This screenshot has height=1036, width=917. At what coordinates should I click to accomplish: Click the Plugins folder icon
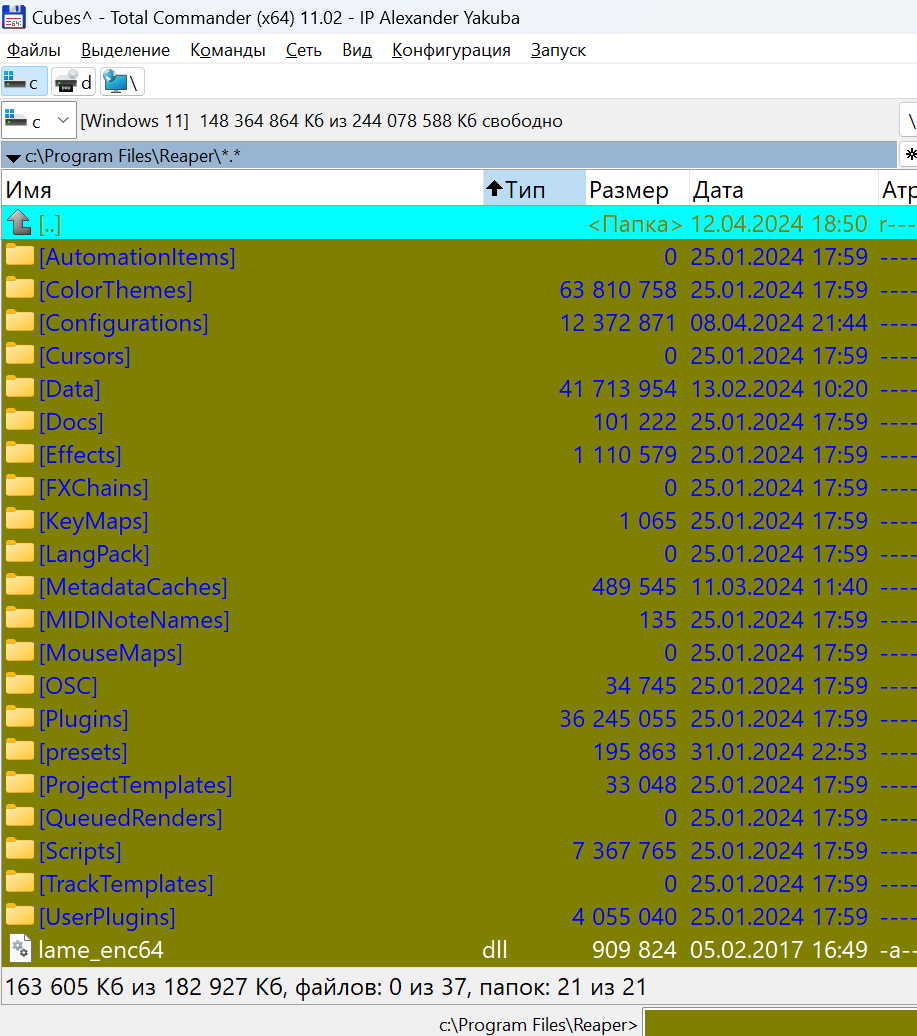(20, 718)
